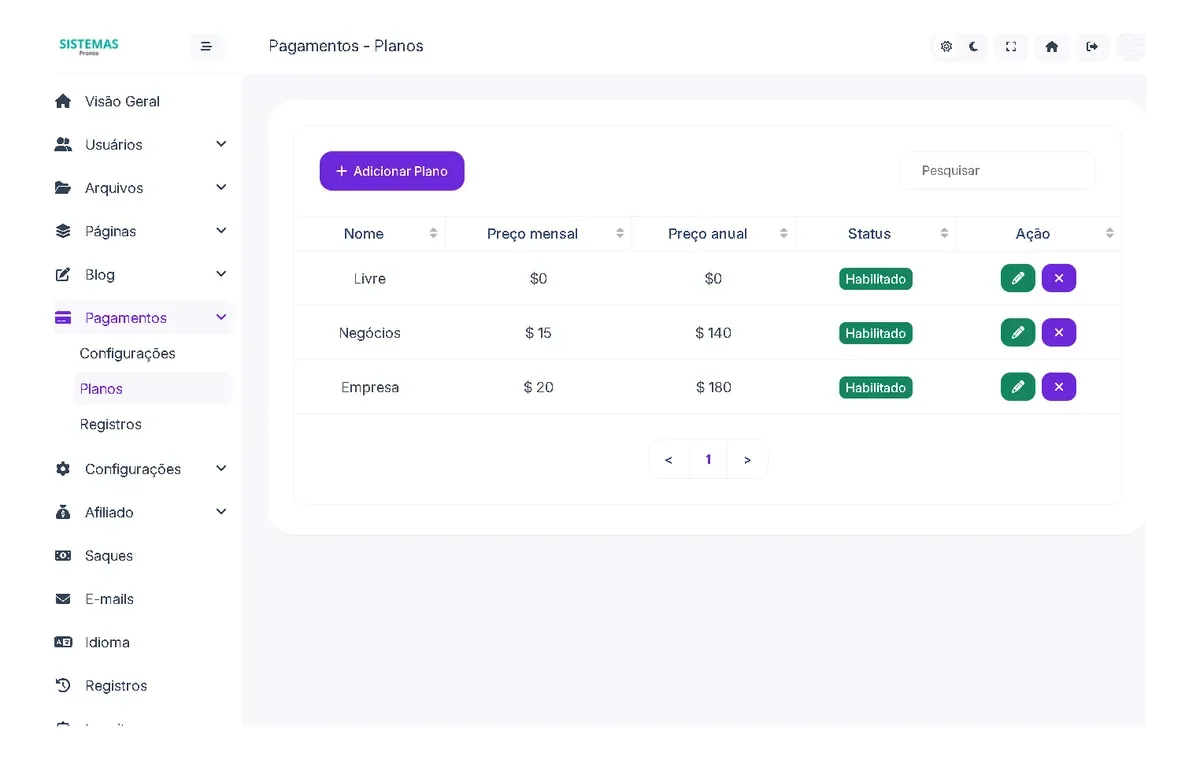Open Saques from the sidebar
Viewport: 1200px width, 760px height.
point(108,556)
